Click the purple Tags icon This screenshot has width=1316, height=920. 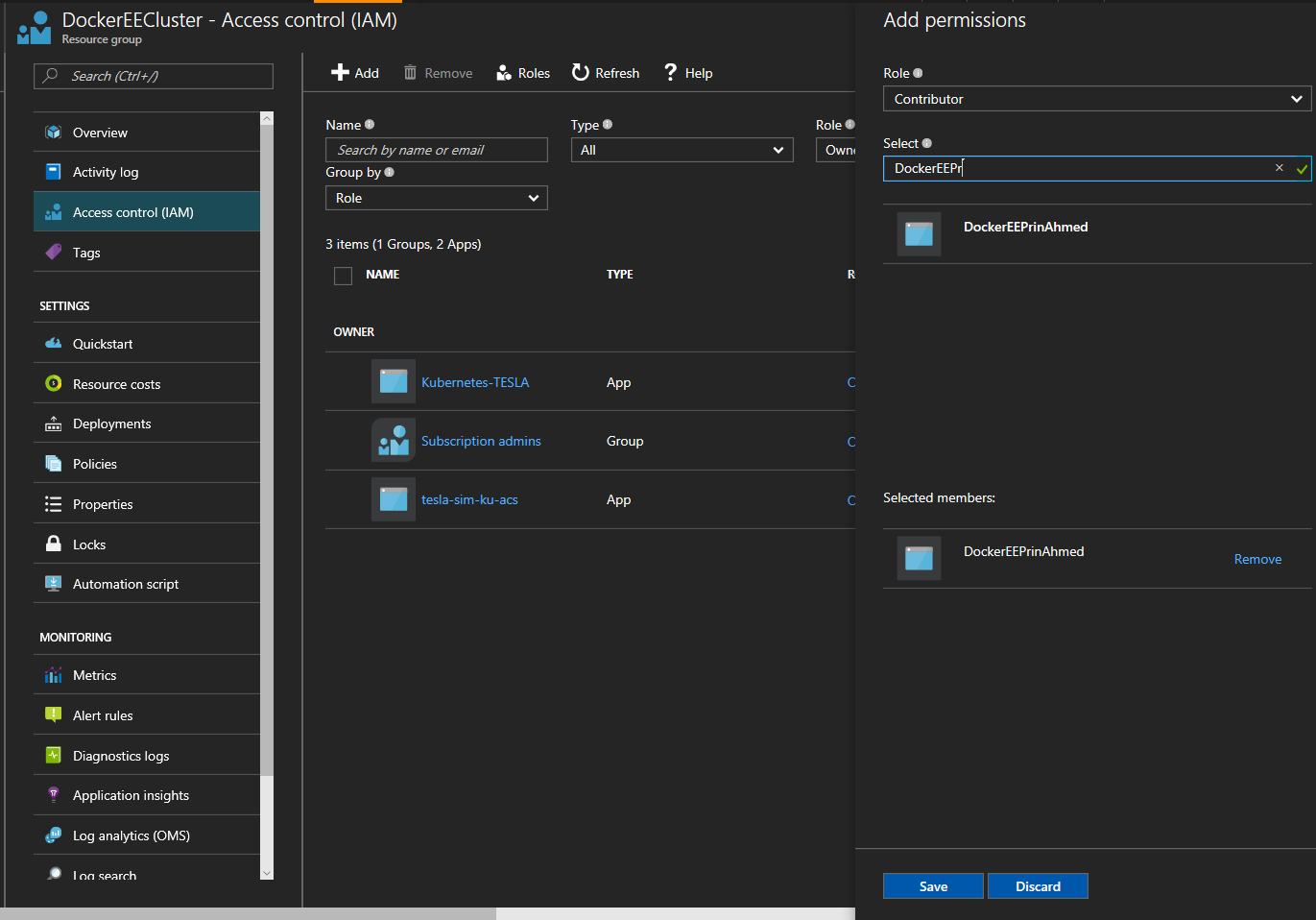click(x=54, y=252)
